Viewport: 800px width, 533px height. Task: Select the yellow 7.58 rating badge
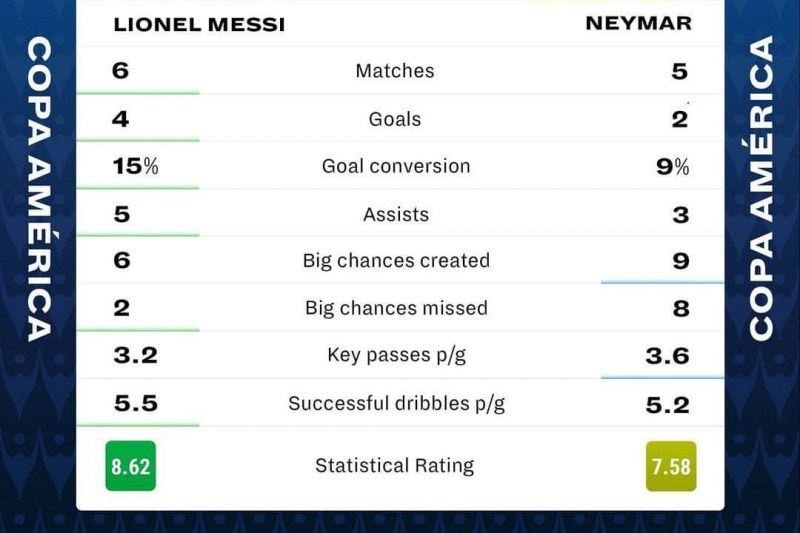coord(670,466)
